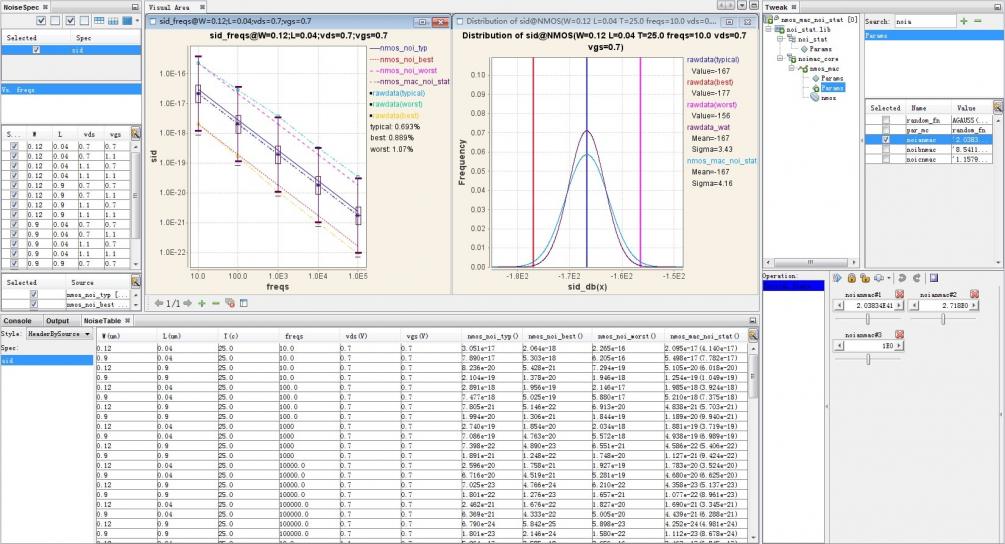Click the Params entry in search results
Screen dimensions: 1005x544
coord(933,36)
